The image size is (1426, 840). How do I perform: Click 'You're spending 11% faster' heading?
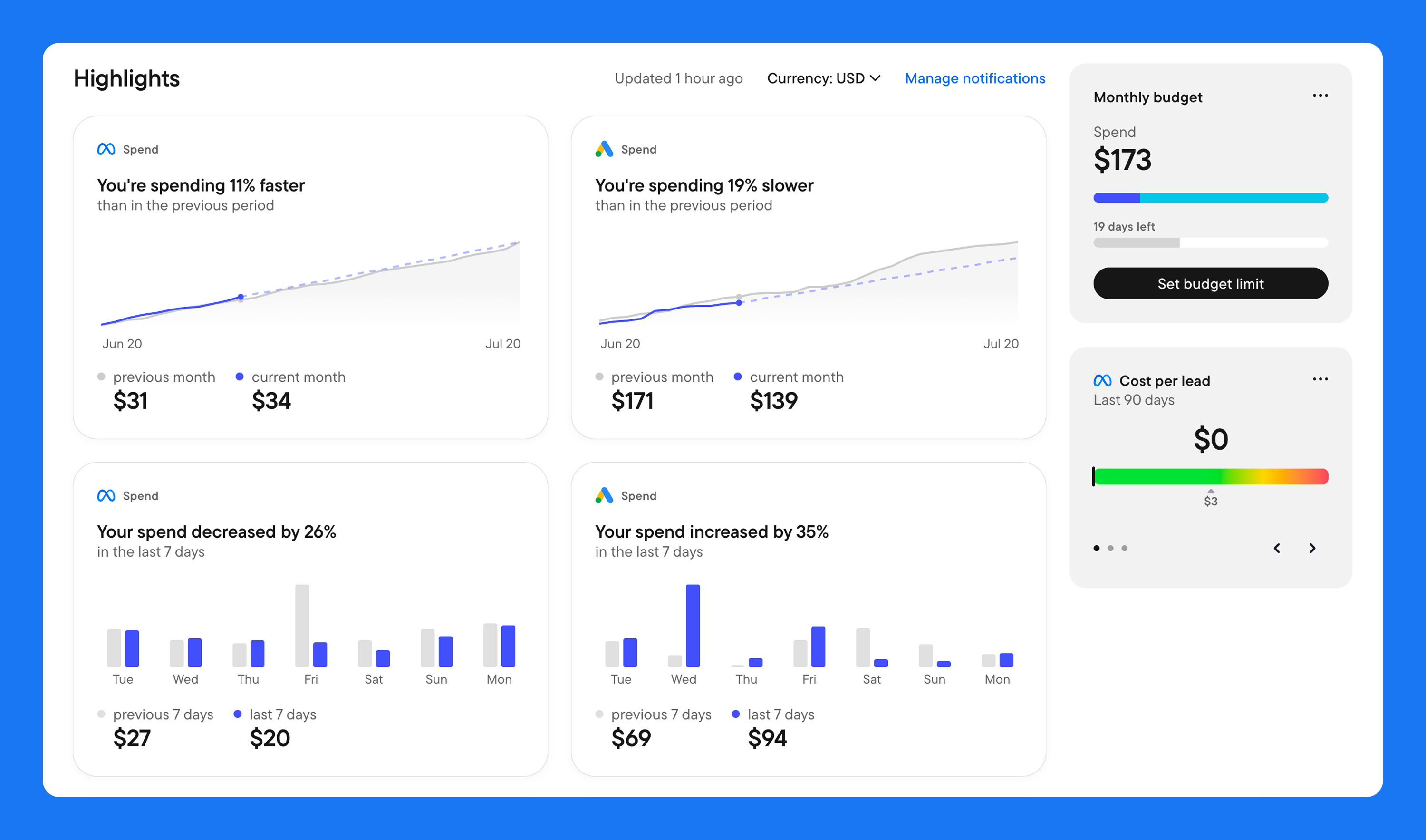(x=201, y=186)
